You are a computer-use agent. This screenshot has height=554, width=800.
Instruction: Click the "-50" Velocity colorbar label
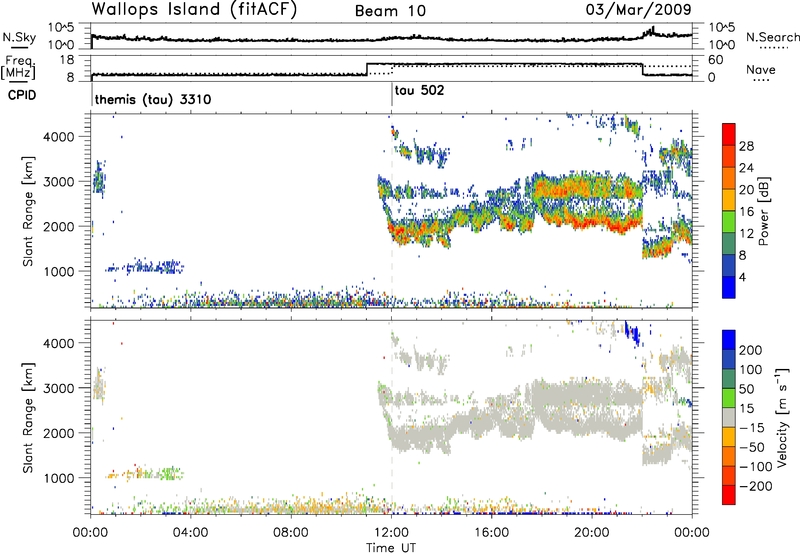pos(752,447)
